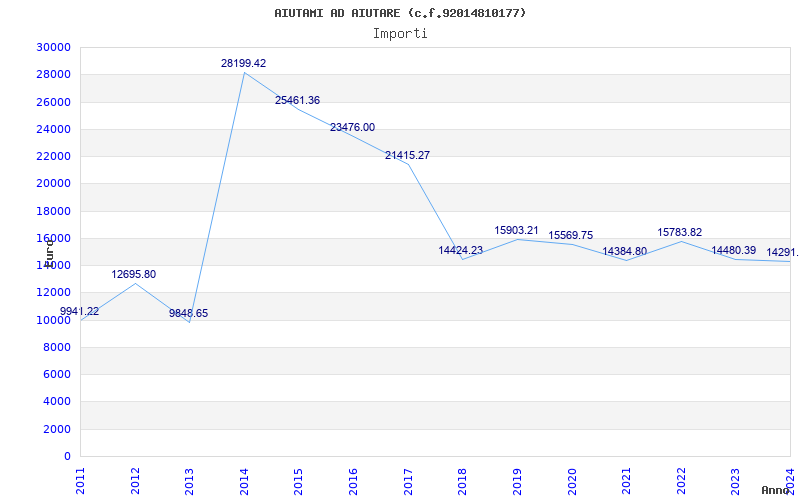
Task: Click the x-axis year 2018
Action: [x=462, y=481]
